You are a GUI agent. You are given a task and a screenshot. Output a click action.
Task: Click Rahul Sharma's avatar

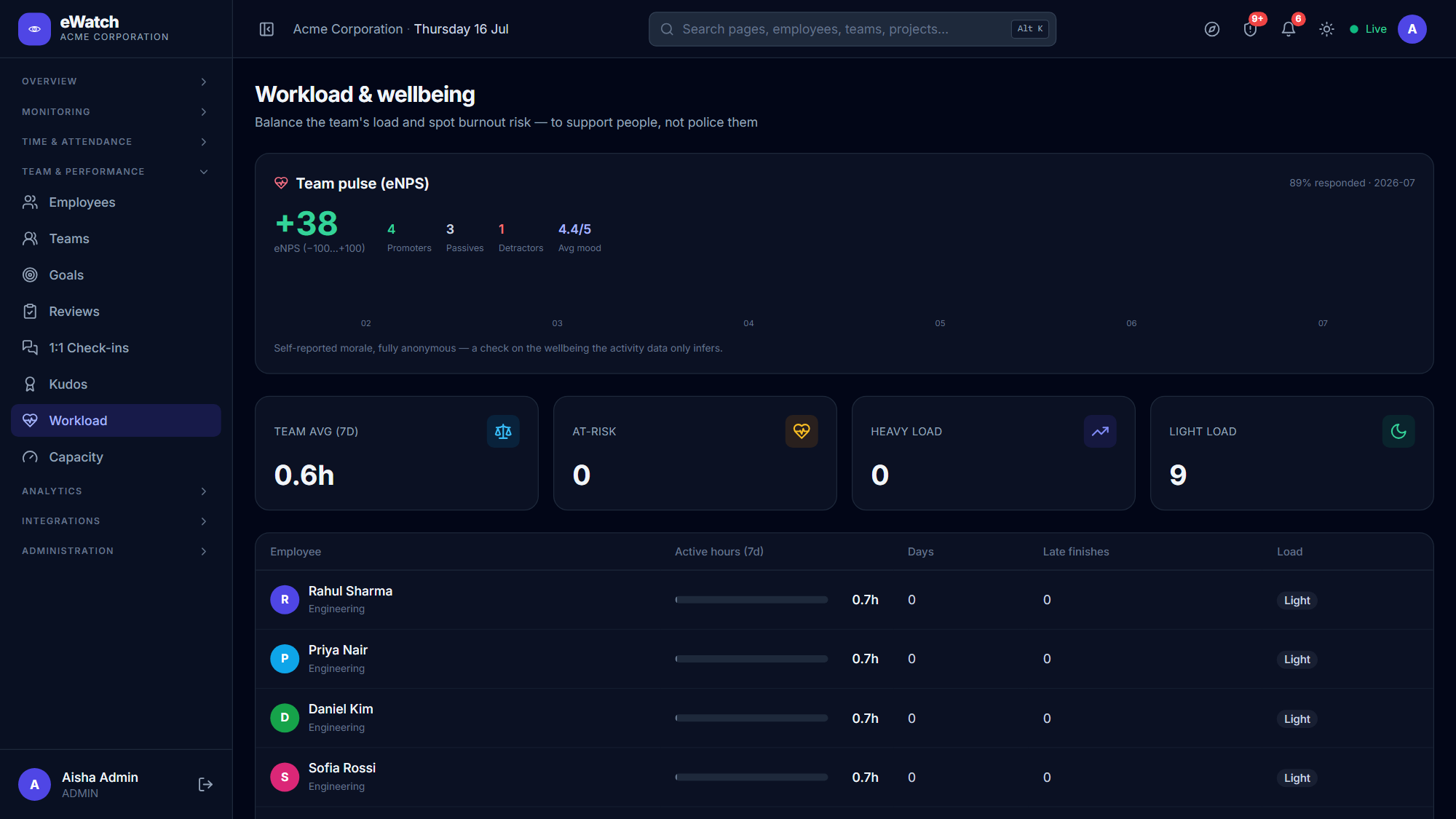tap(285, 600)
